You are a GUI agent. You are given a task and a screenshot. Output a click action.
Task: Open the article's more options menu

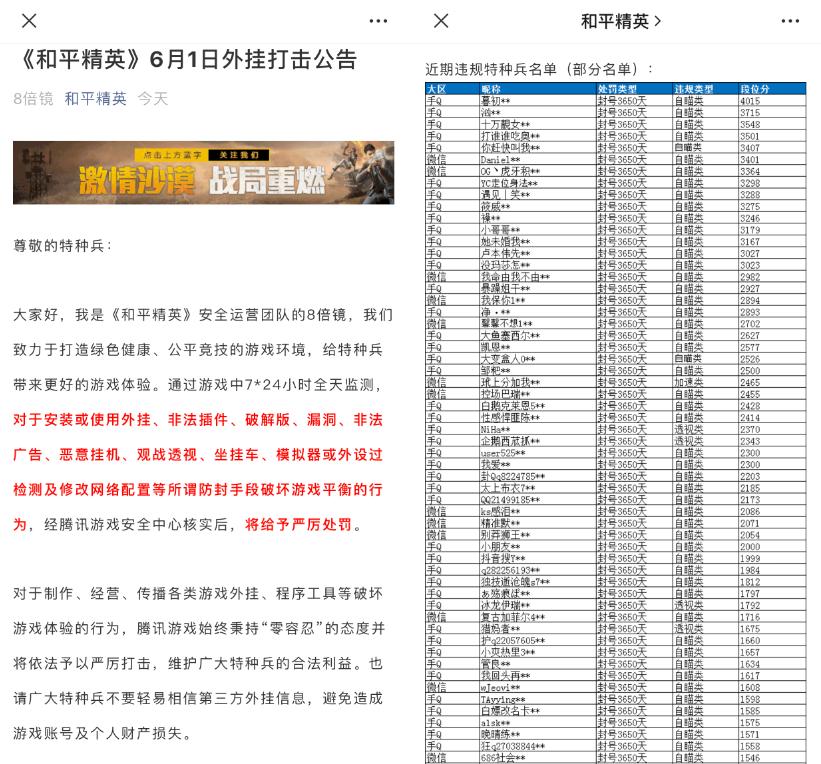coord(378,21)
